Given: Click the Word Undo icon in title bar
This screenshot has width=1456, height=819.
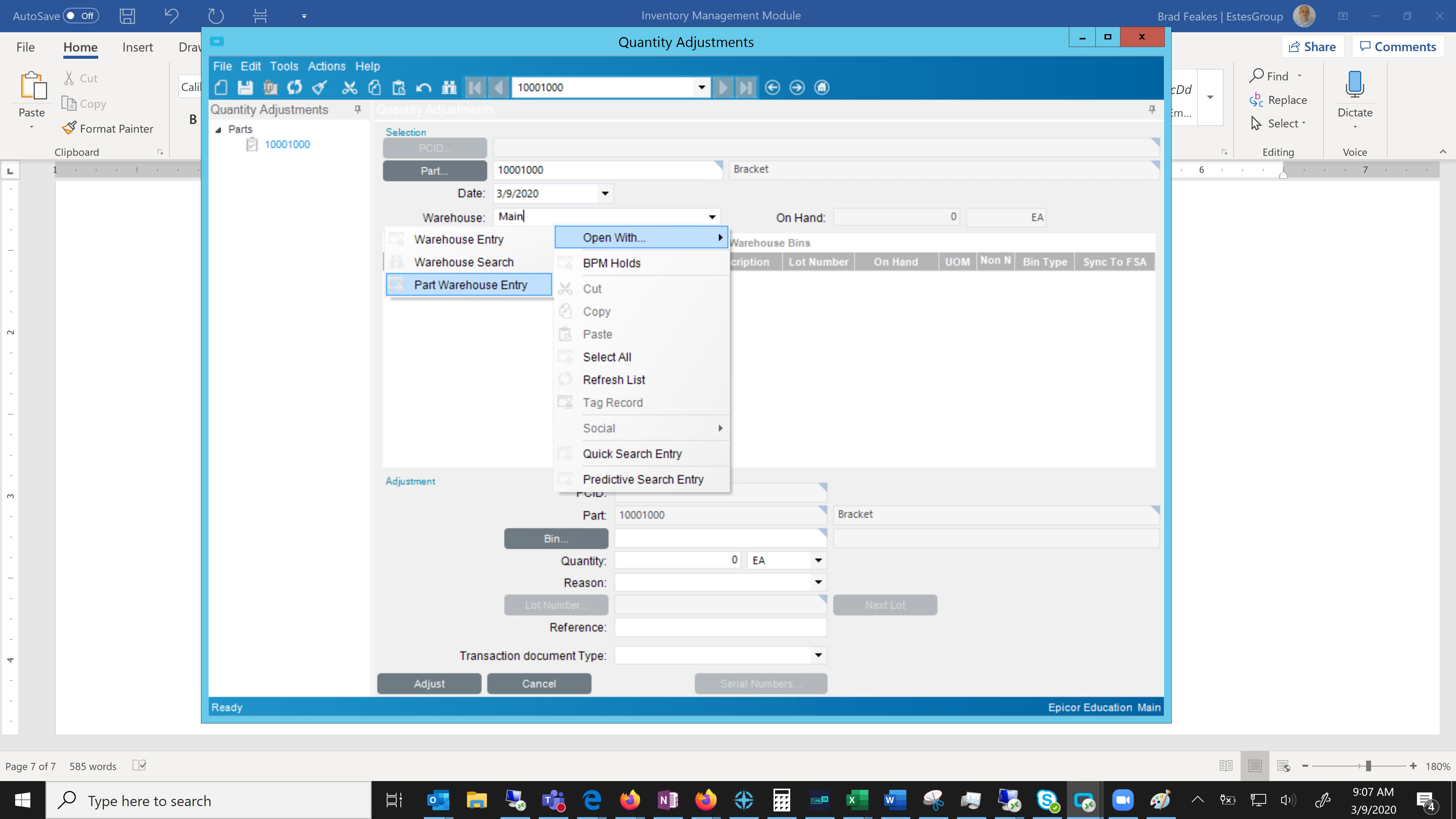Looking at the screenshot, I should click(x=171, y=16).
